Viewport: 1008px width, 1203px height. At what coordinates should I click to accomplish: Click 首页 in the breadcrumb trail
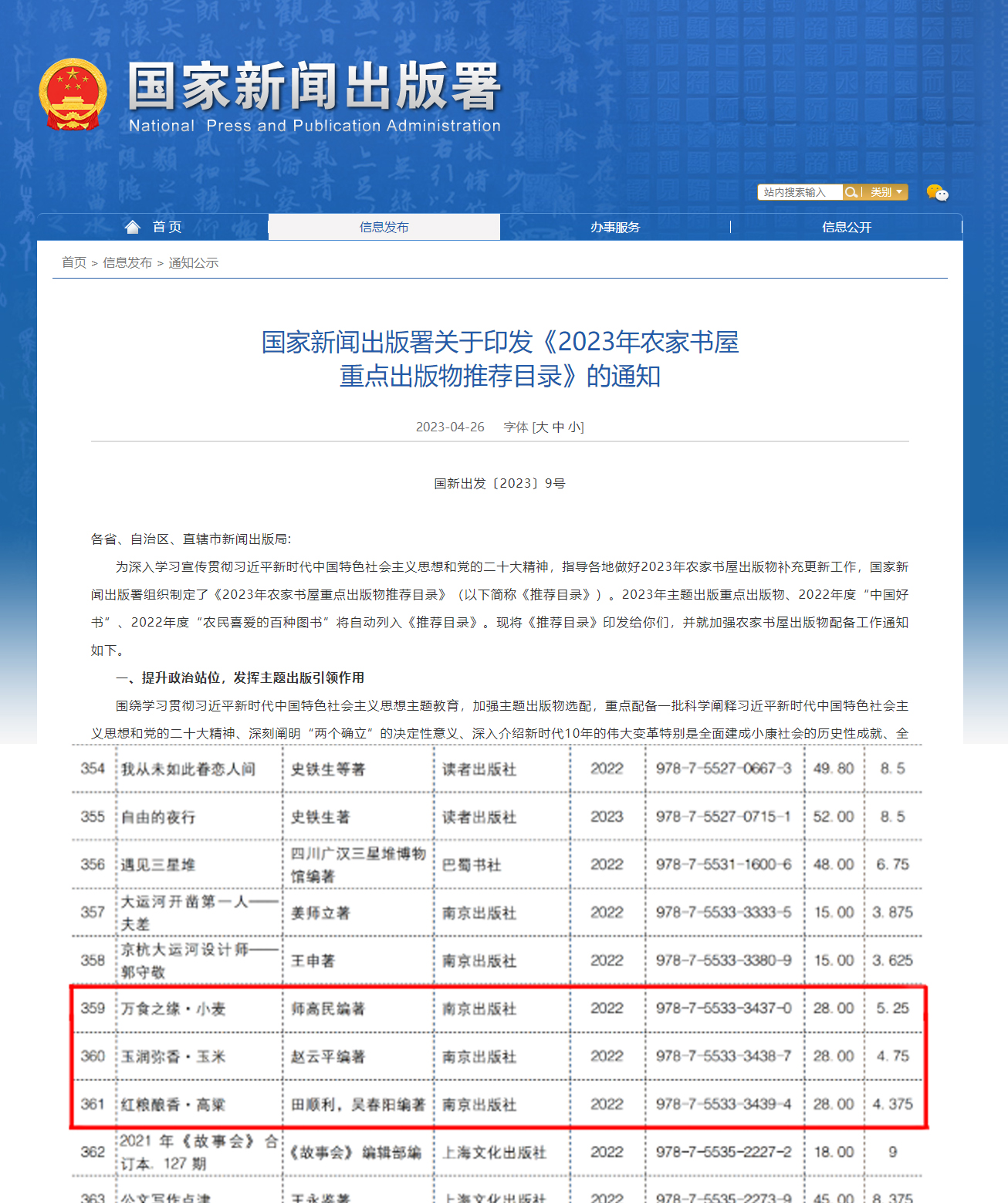pos(74,263)
